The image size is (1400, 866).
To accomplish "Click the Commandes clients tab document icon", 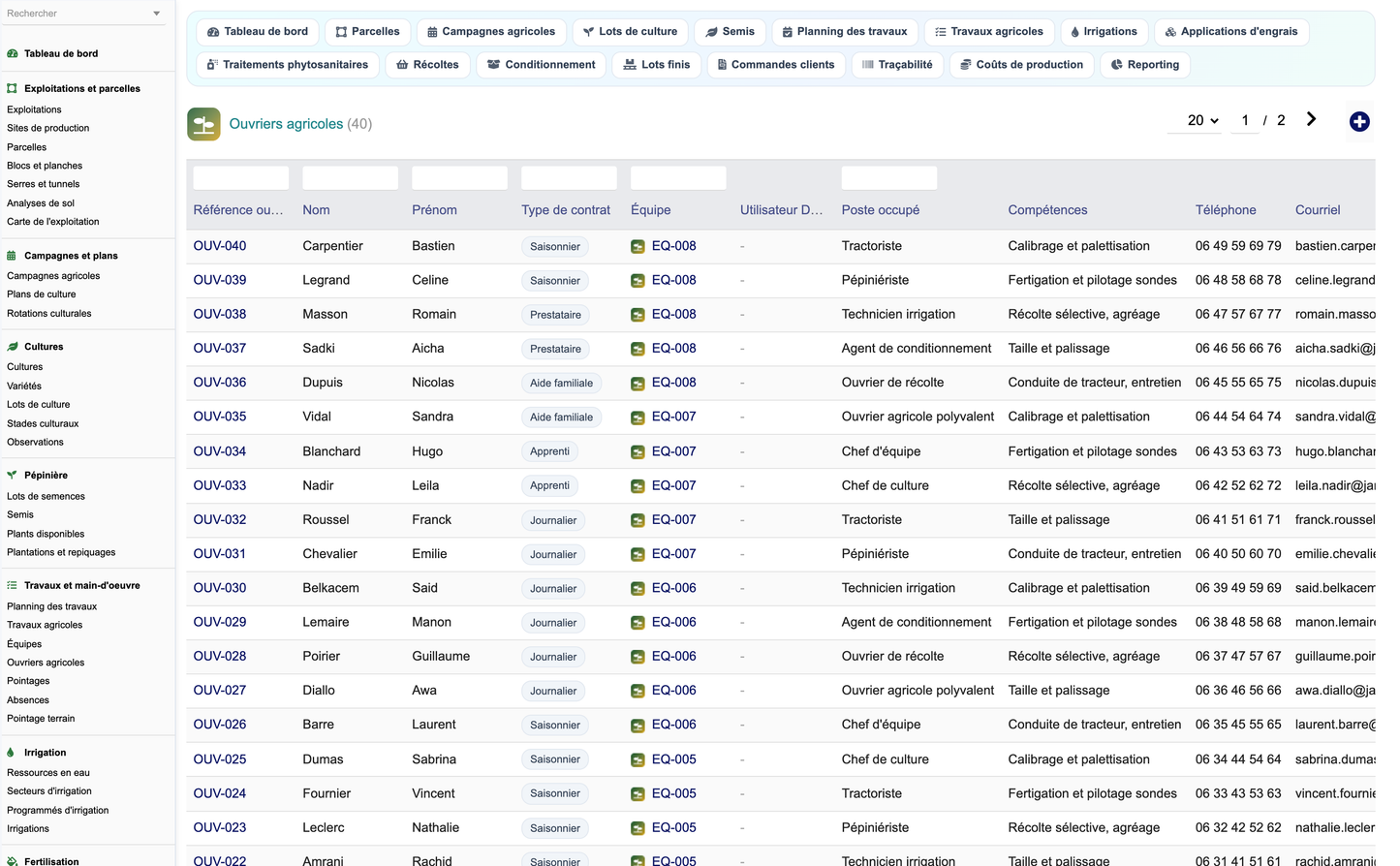I will pyautogui.click(x=722, y=65).
